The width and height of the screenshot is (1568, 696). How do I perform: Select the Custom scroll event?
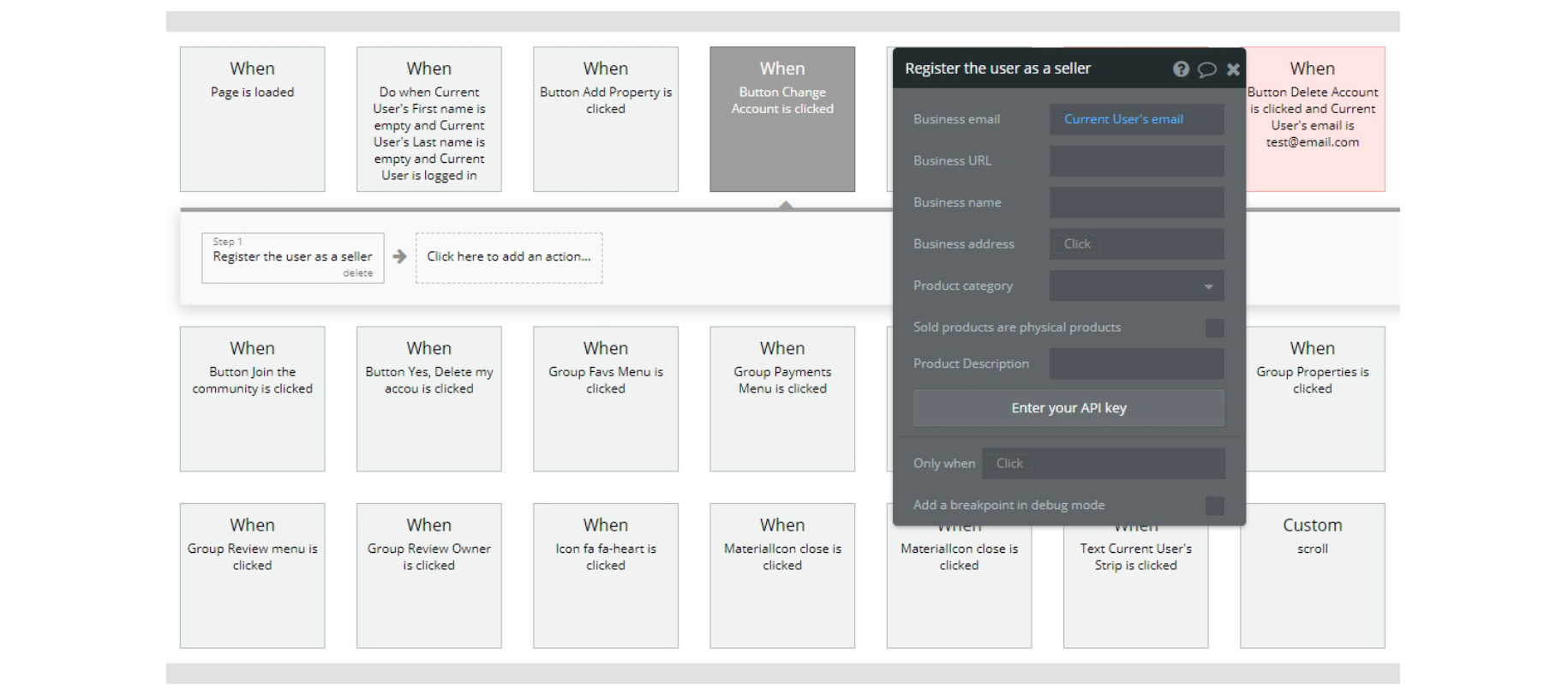click(x=1312, y=575)
